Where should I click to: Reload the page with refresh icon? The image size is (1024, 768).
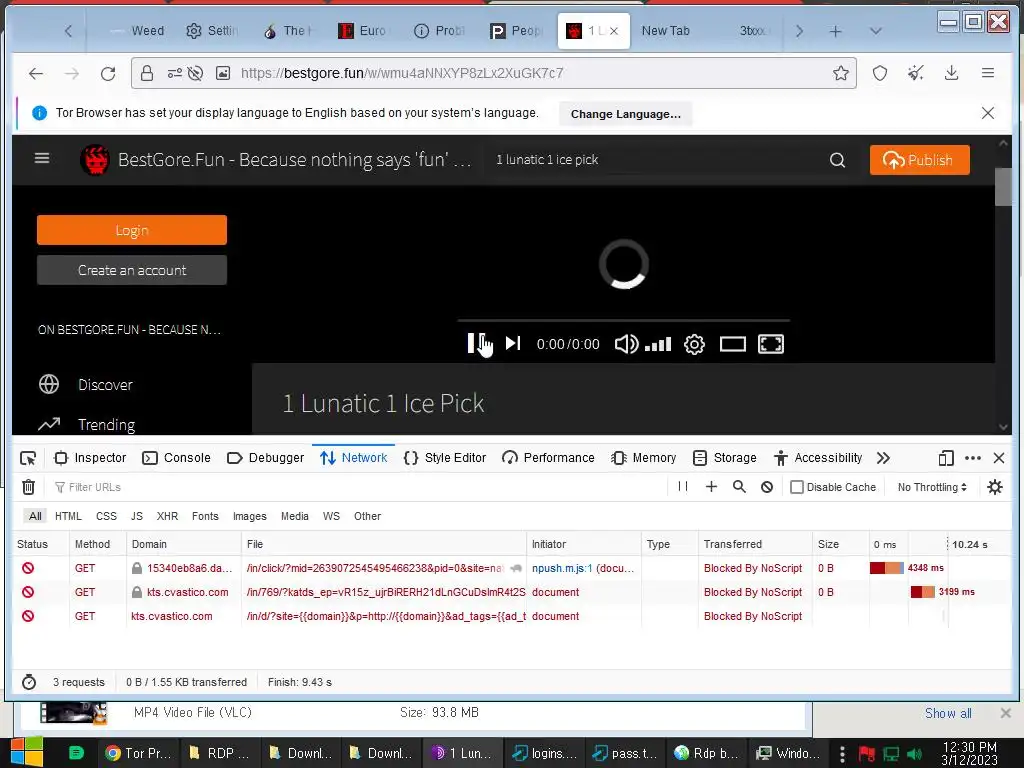pyautogui.click(x=108, y=73)
